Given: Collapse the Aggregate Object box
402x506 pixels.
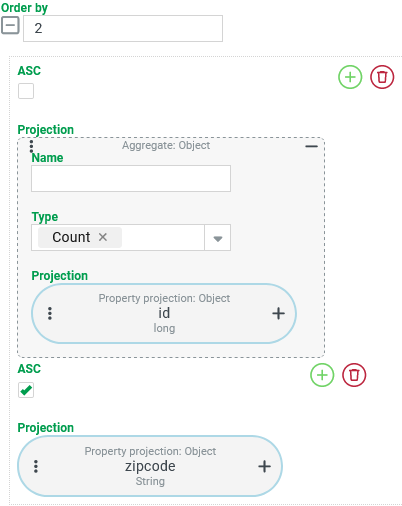Looking at the screenshot, I should [311, 146].
